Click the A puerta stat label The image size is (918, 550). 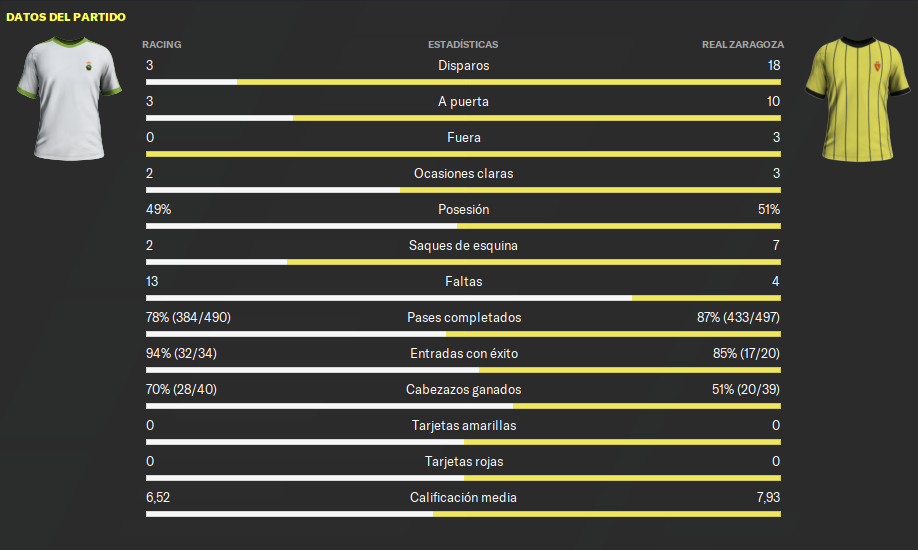click(x=463, y=101)
